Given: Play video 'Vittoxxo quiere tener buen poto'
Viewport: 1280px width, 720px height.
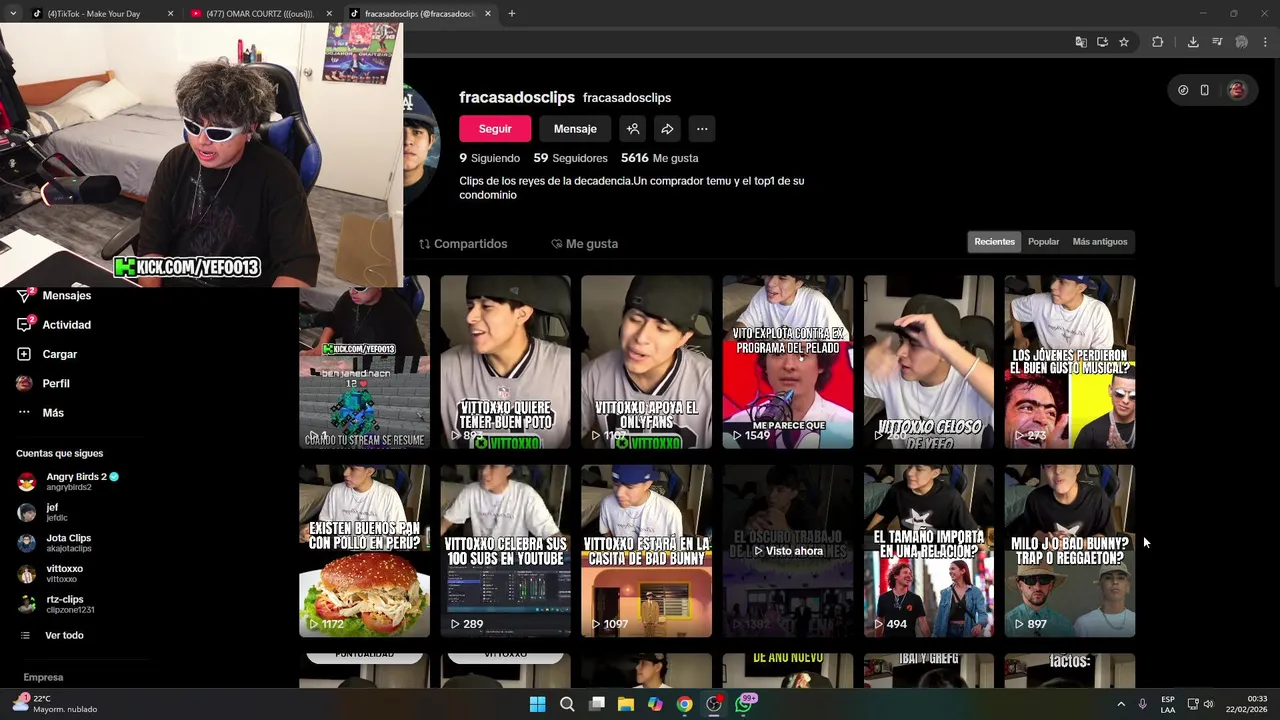Looking at the screenshot, I should (x=505, y=362).
